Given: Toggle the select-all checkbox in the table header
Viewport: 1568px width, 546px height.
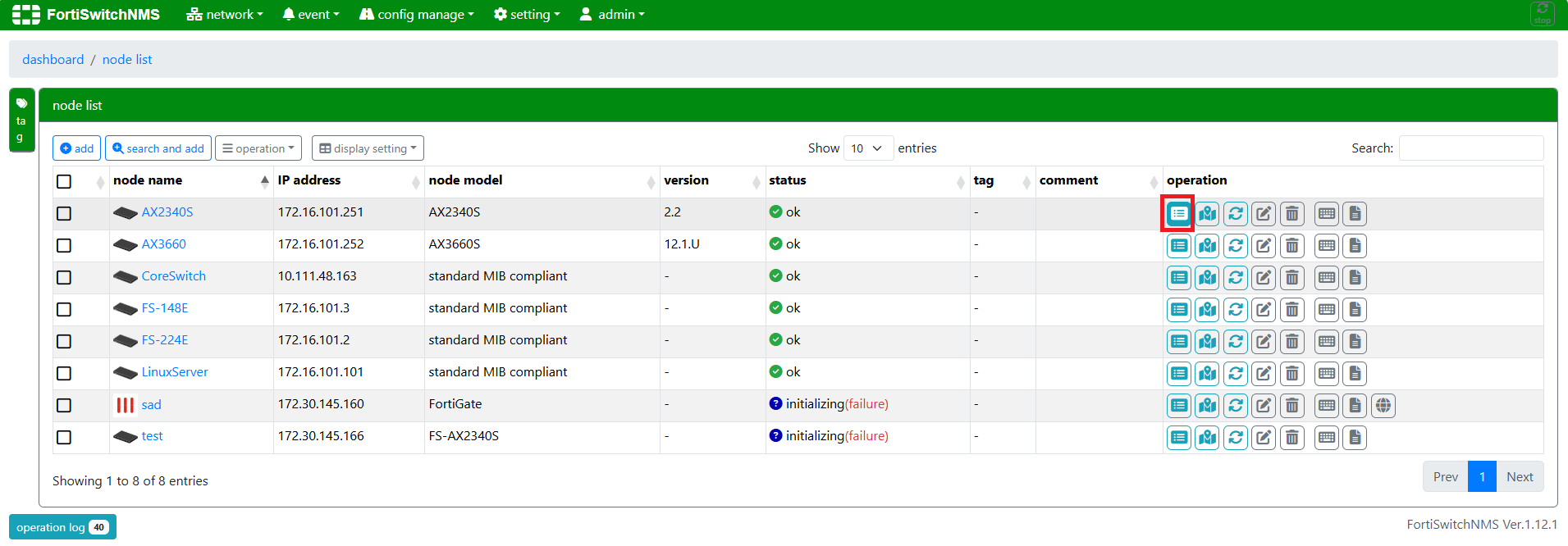Looking at the screenshot, I should (x=64, y=181).
